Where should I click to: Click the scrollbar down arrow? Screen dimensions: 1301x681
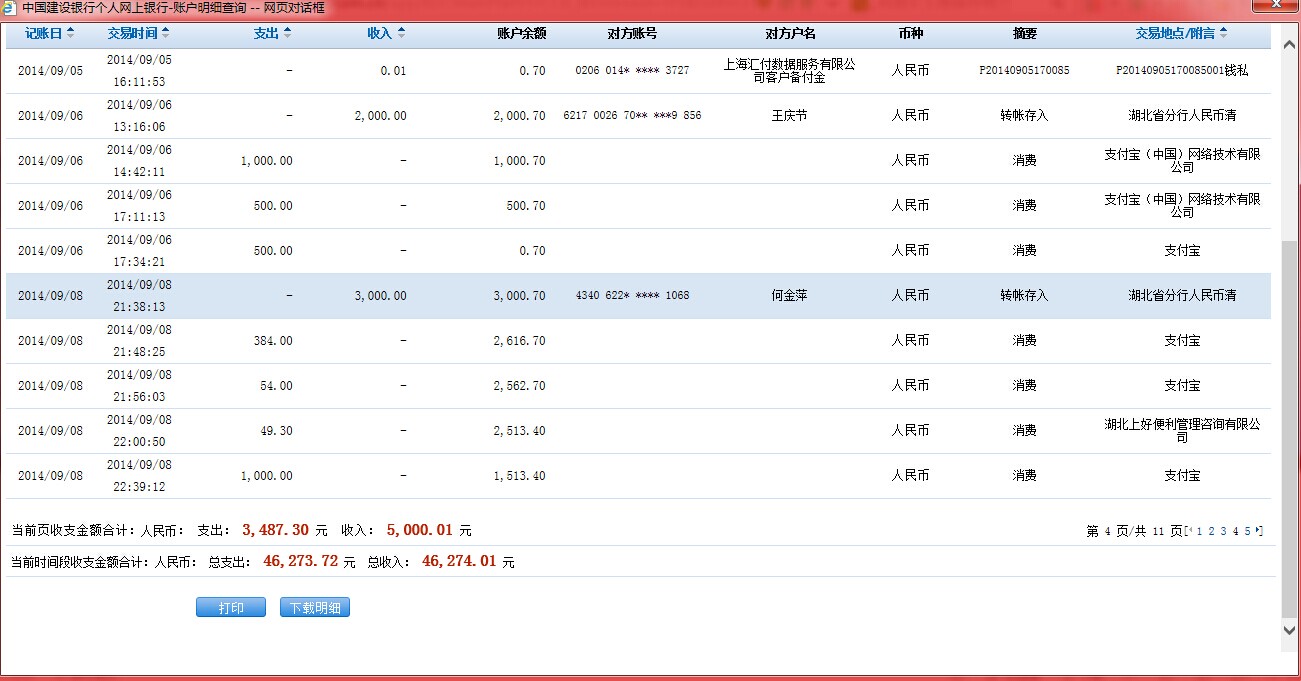pyautogui.click(x=1289, y=629)
